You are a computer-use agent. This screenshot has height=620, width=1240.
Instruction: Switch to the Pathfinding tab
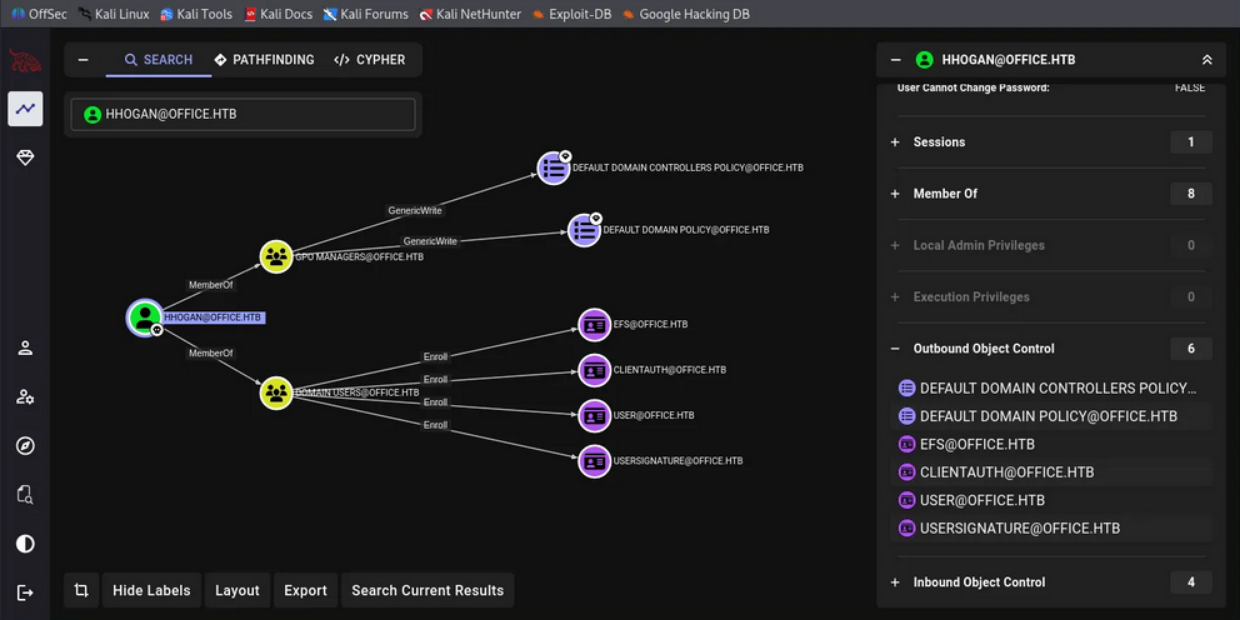[264, 60]
